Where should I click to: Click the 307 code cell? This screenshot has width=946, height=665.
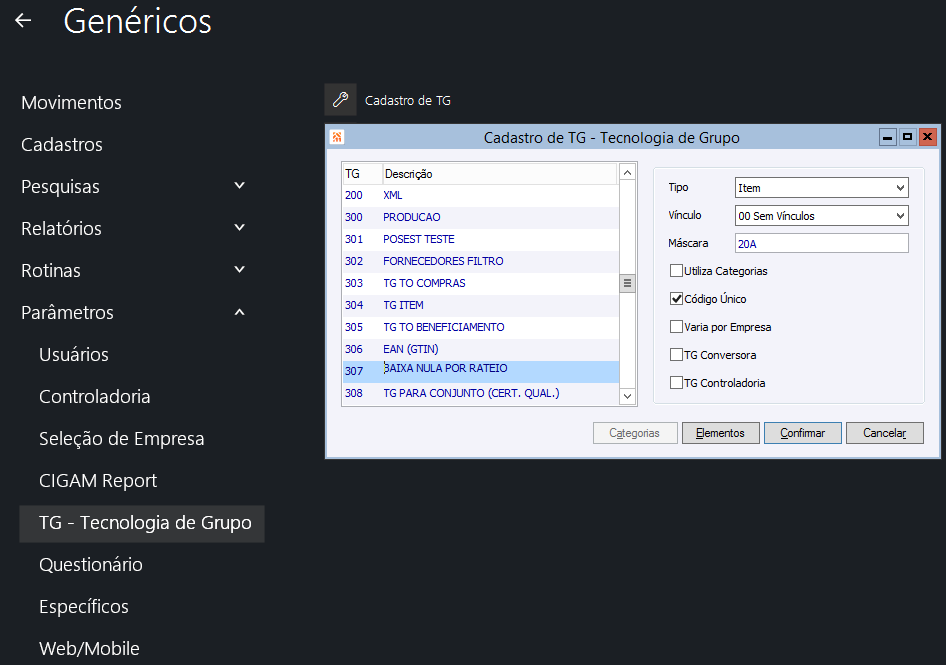point(362,371)
